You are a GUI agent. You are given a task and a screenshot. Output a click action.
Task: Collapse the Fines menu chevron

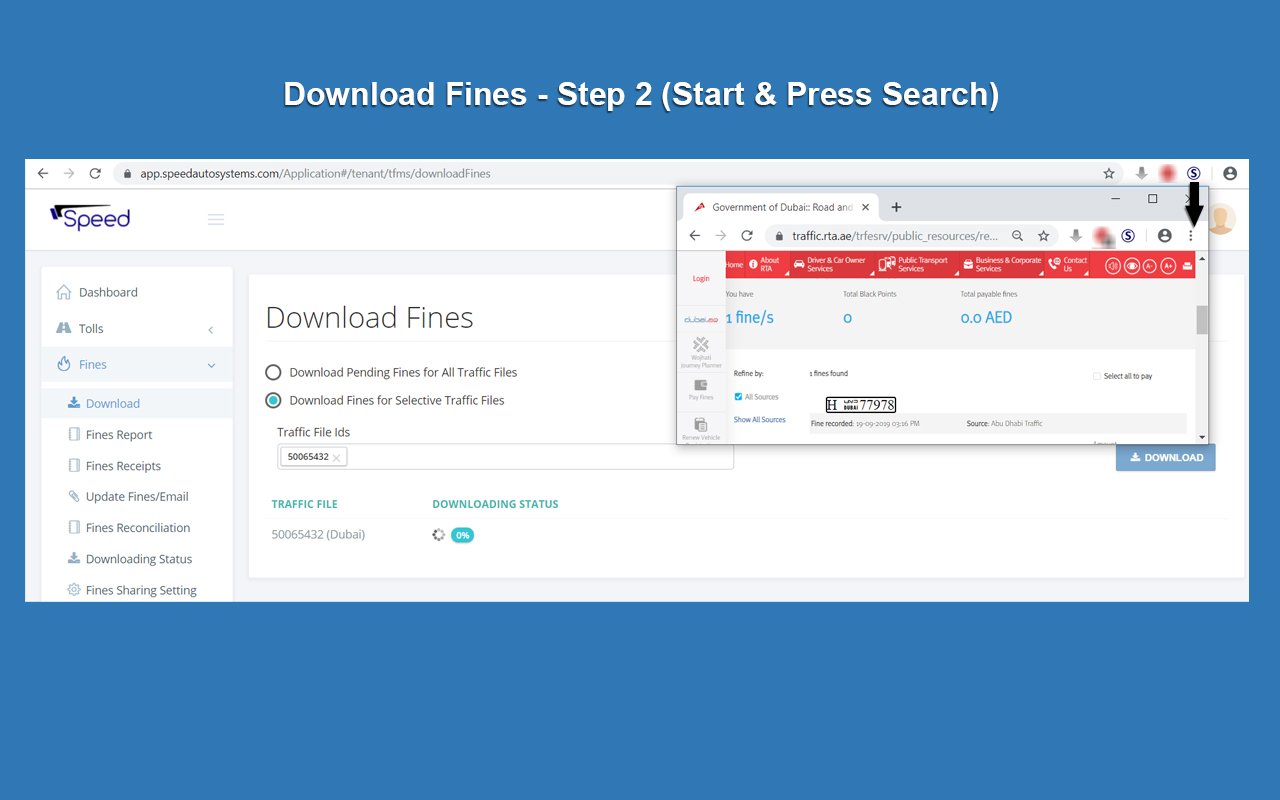click(211, 365)
